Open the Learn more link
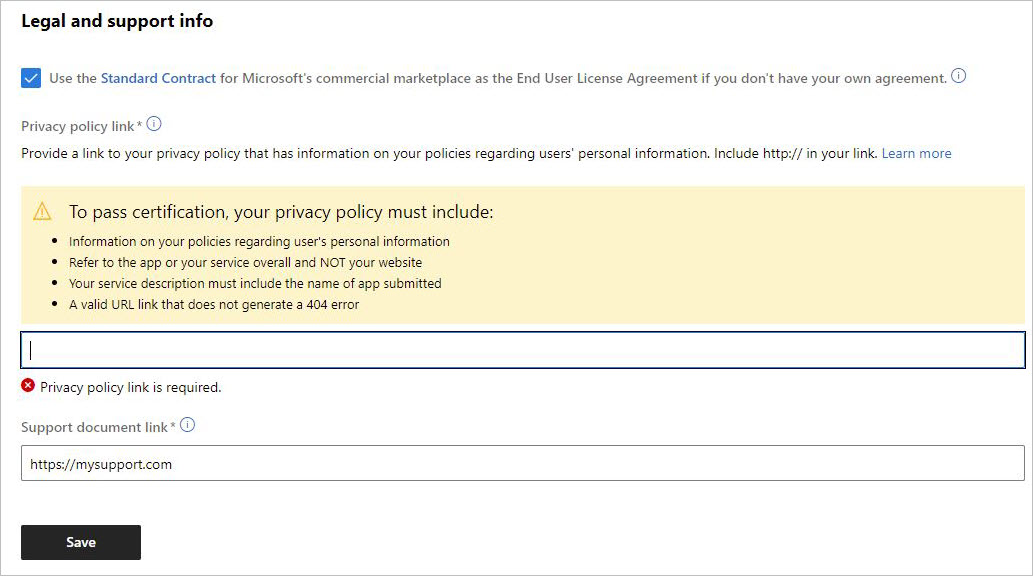 916,154
